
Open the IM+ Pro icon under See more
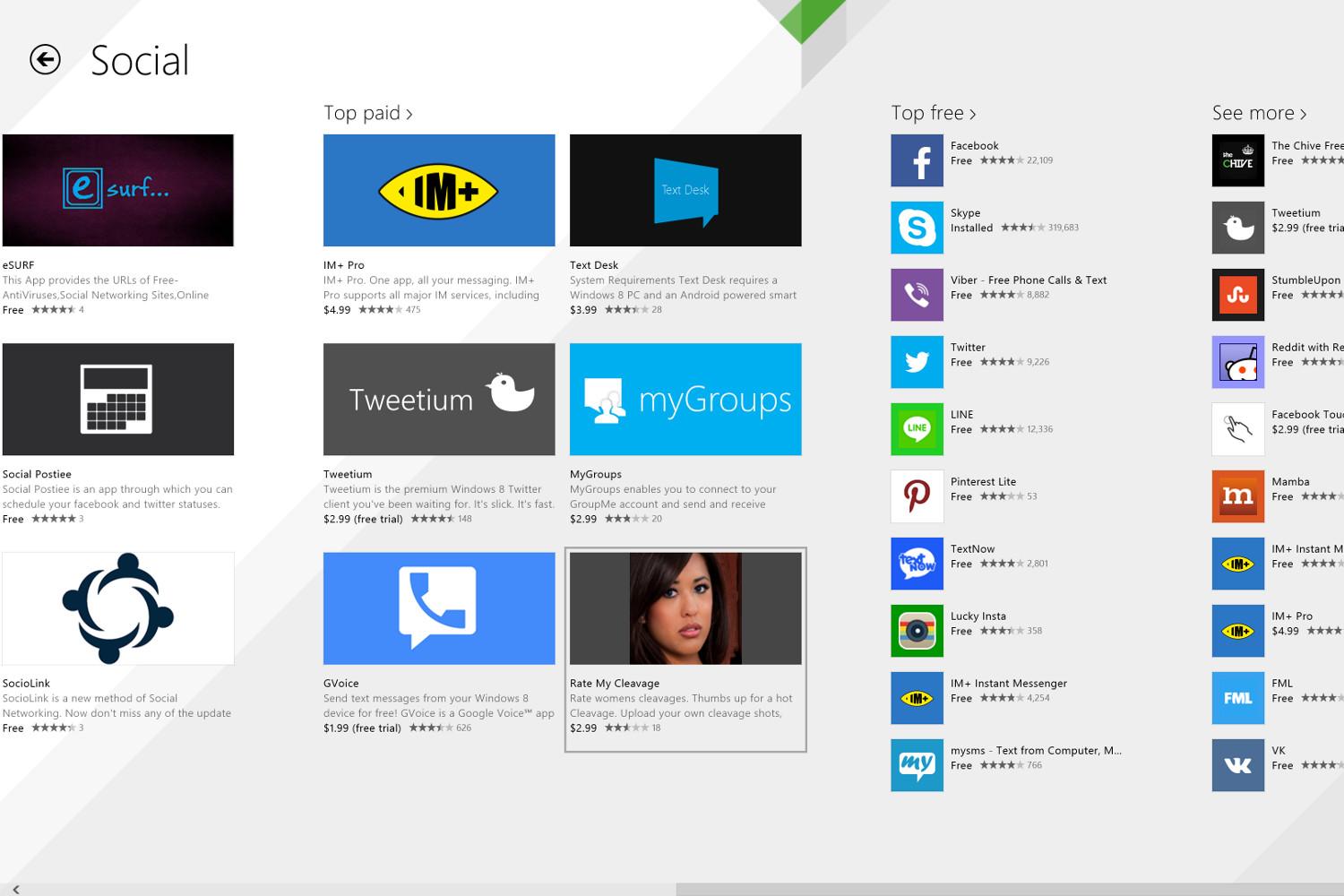point(1238,631)
